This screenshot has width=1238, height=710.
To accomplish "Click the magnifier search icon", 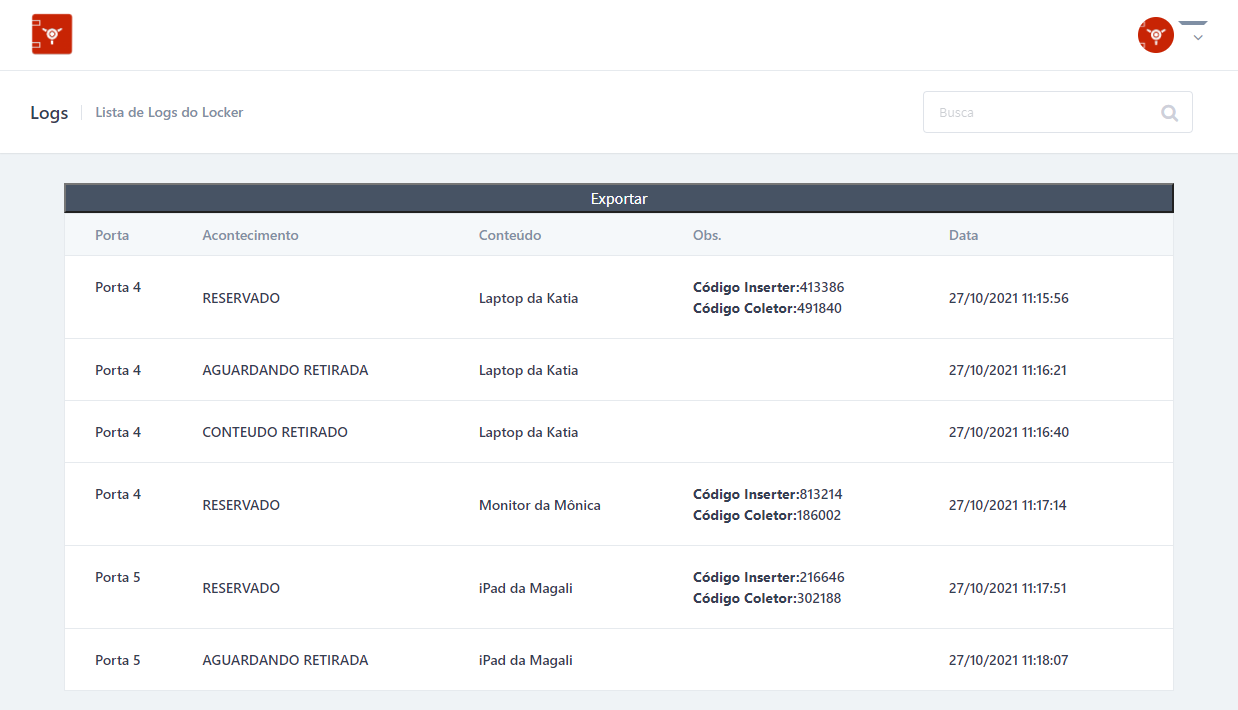I will click(x=1169, y=113).
